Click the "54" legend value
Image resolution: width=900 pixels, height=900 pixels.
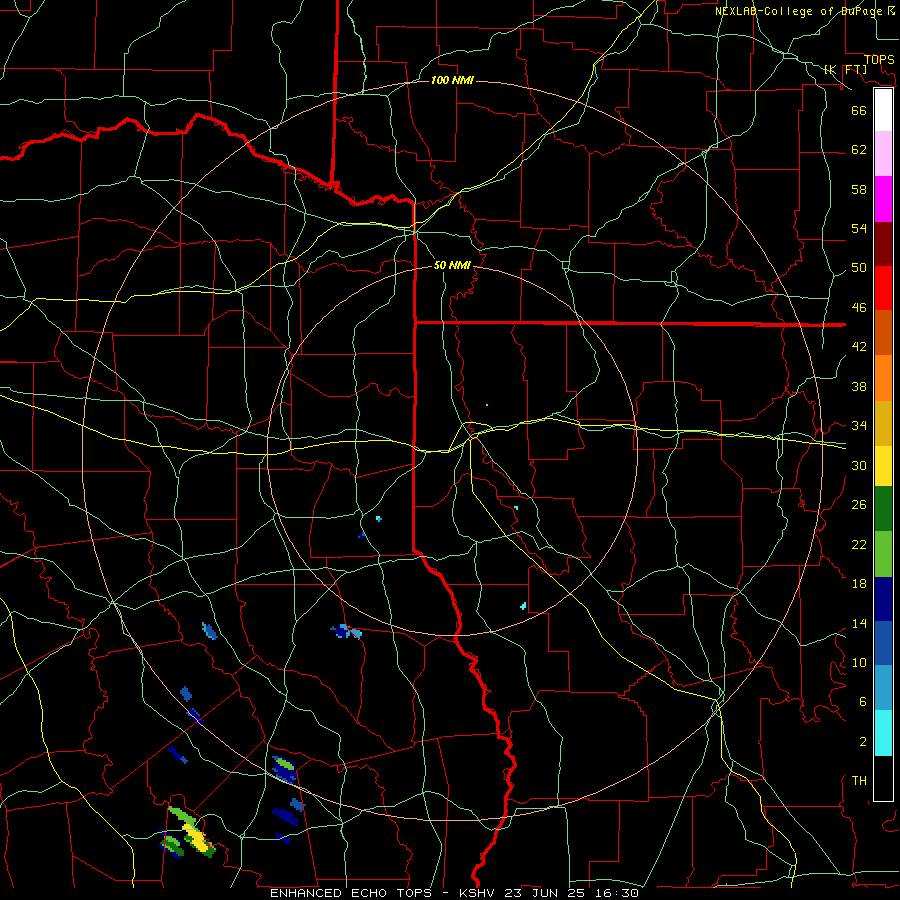[859, 228]
